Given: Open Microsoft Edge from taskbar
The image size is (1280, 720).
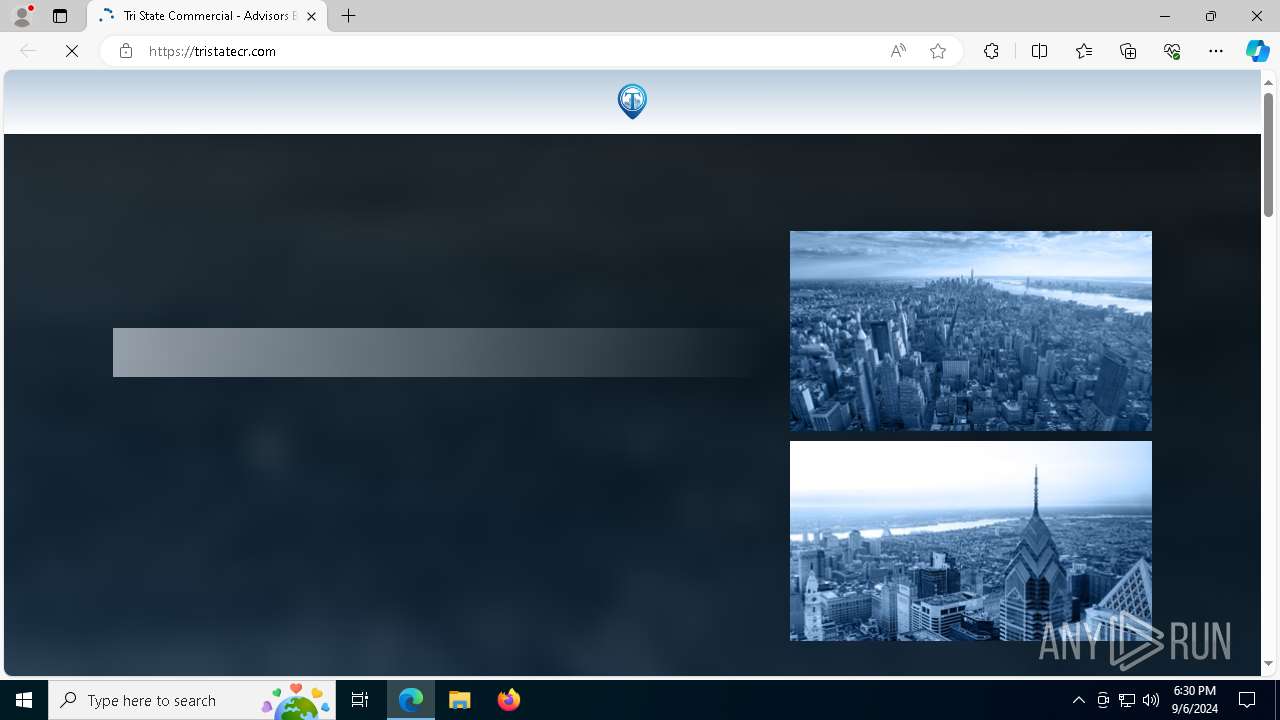Looking at the screenshot, I should [x=411, y=700].
